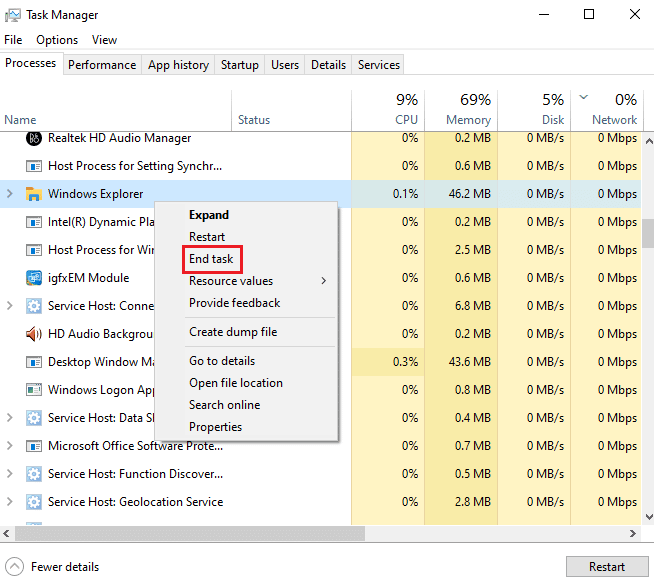
Task: Click the Microsoft Office Software Protection icon
Action: 34,446
